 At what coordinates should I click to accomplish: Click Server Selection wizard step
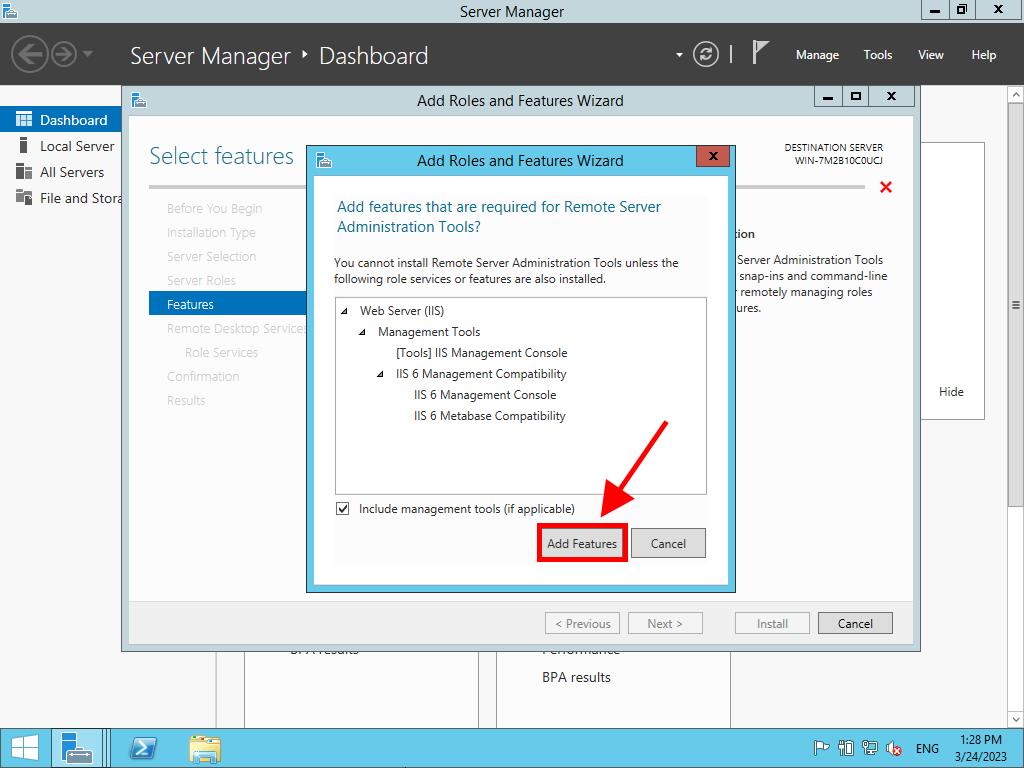coord(211,257)
